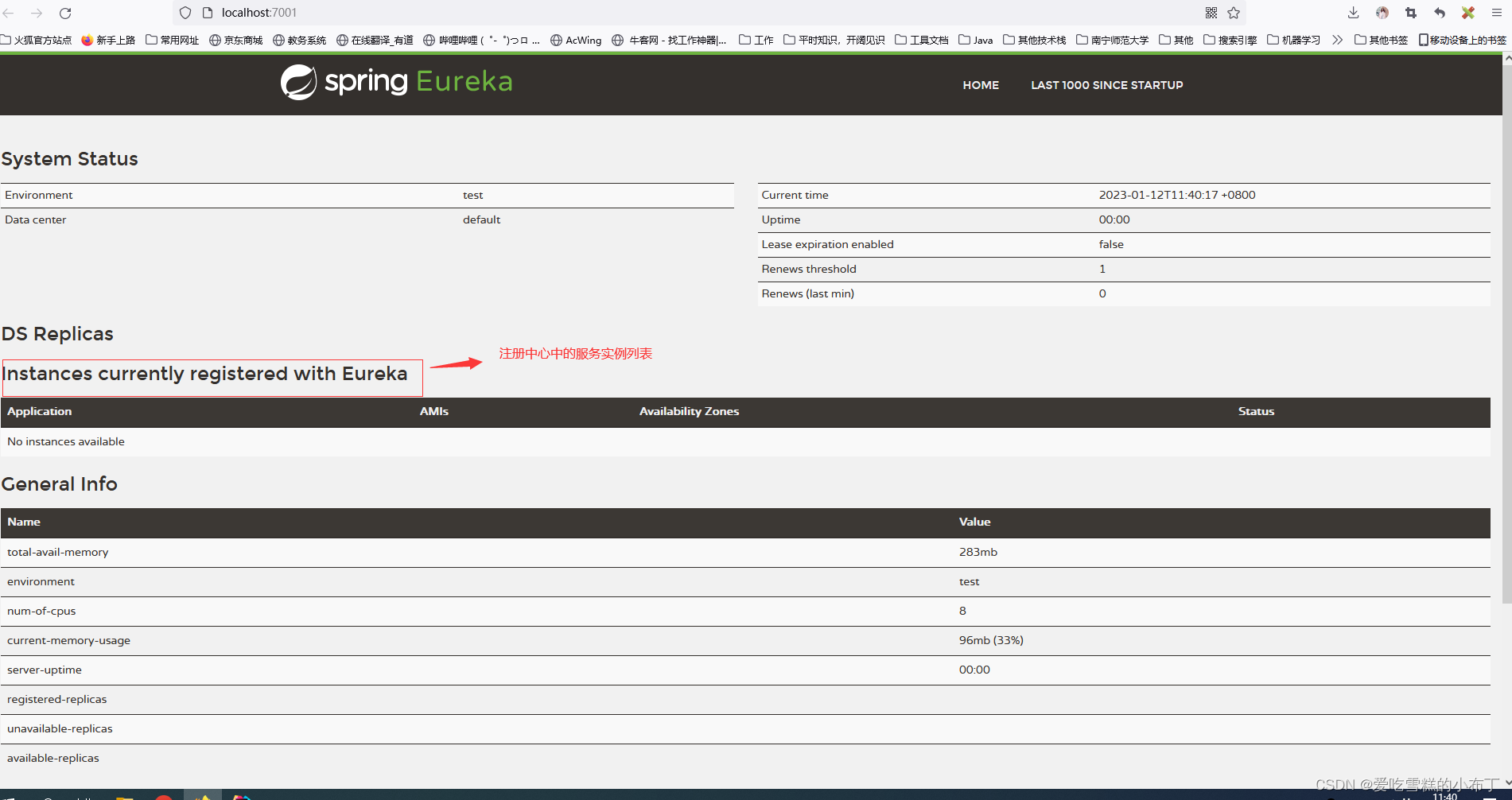The image size is (1512, 800).
Task: Click the 'Lease expiration enabled' label
Action: (x=828, y=244)
